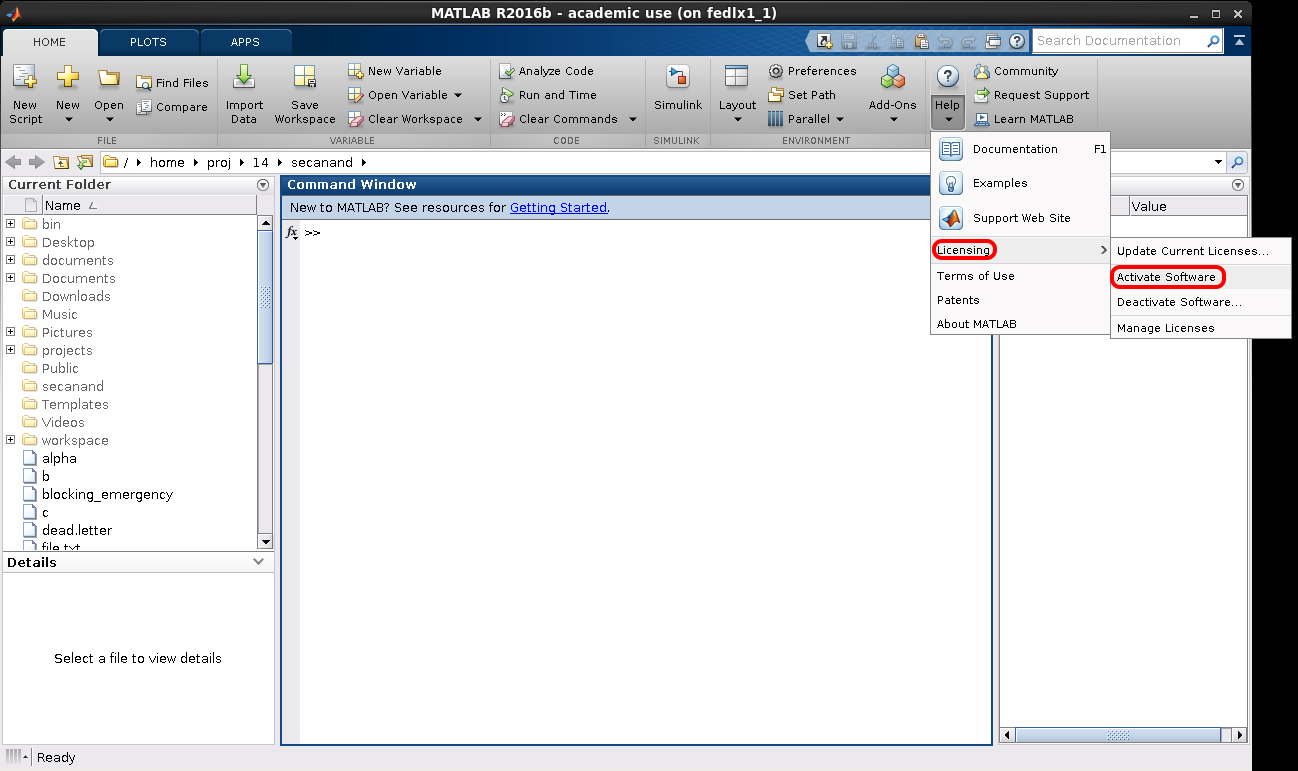The width and height of the screenshot is (1298, 771).
Task: Open the Layout dropdown
Action: (737, 119)
